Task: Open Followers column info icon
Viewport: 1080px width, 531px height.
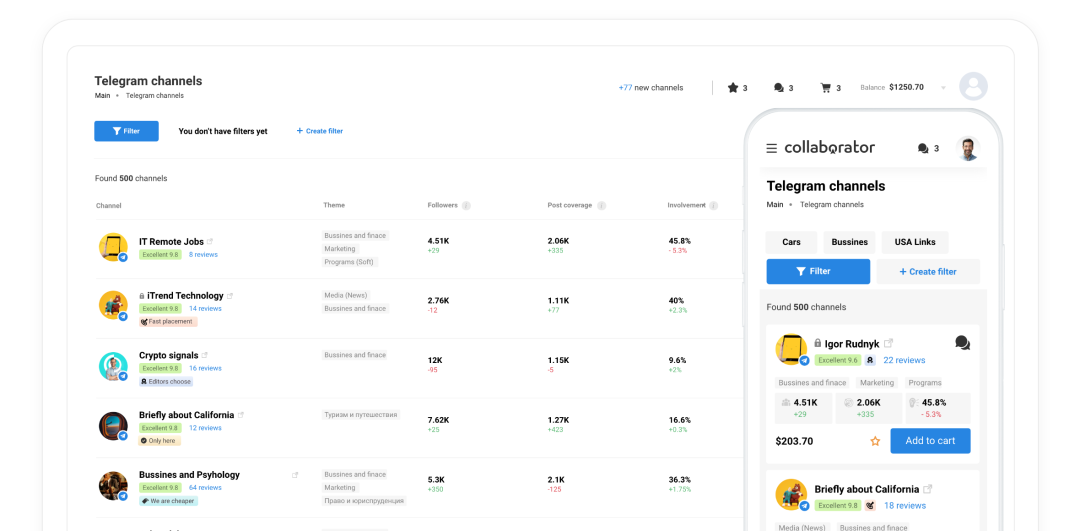Action: (x=466, y=205)
